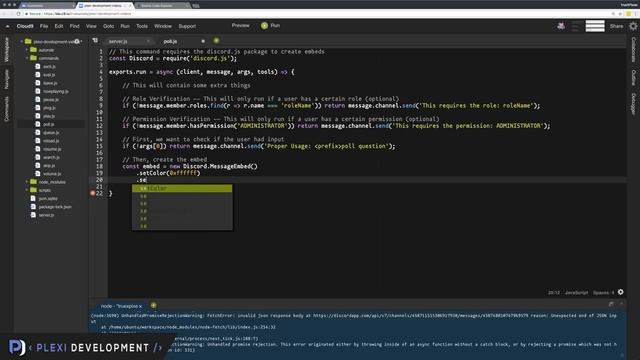This screenshot has width=640, height=360.
Task: Open queue.js in file tree
Action: tap(51, 132)
